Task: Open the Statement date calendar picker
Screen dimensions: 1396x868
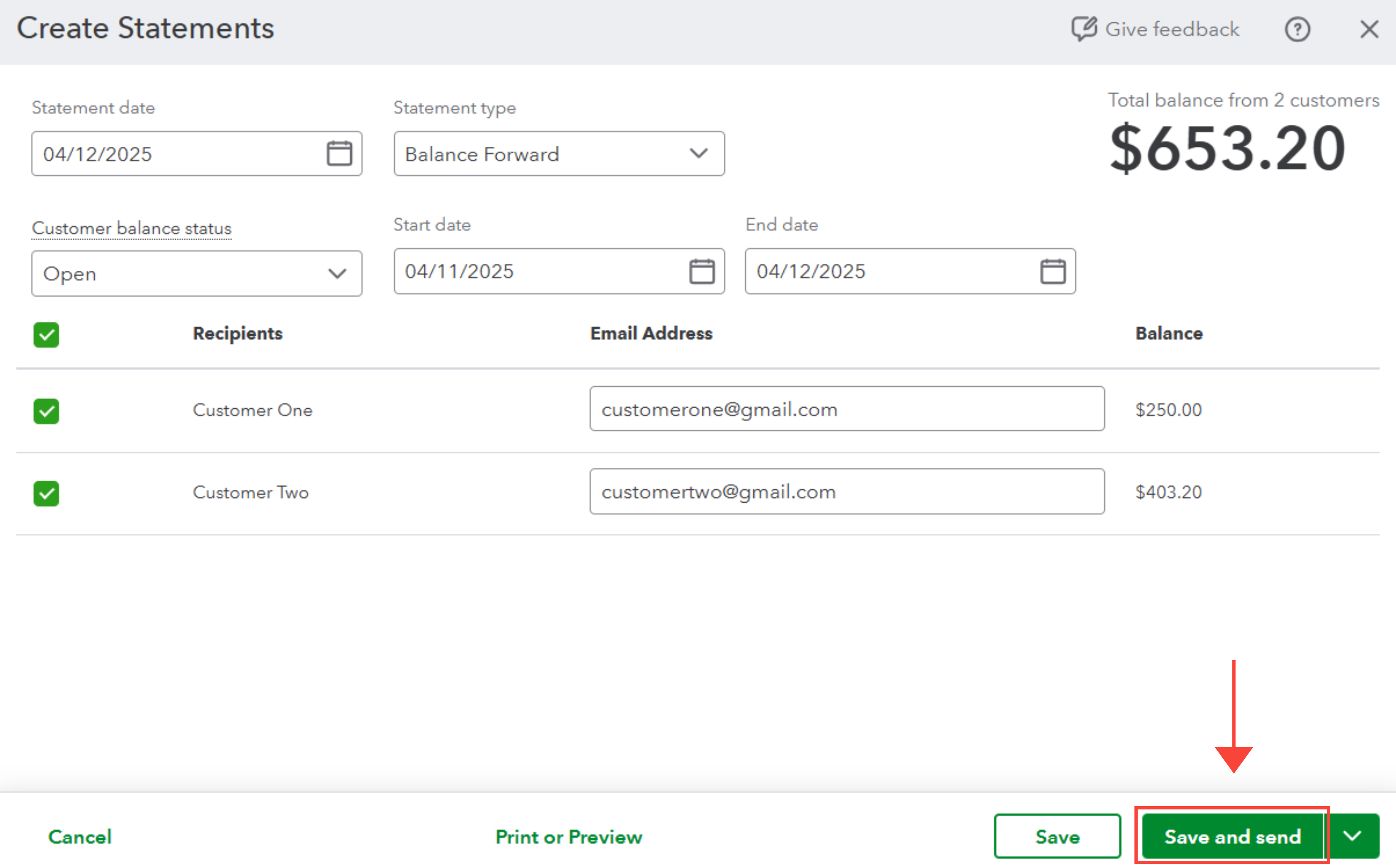Action: tap(339, 153)
